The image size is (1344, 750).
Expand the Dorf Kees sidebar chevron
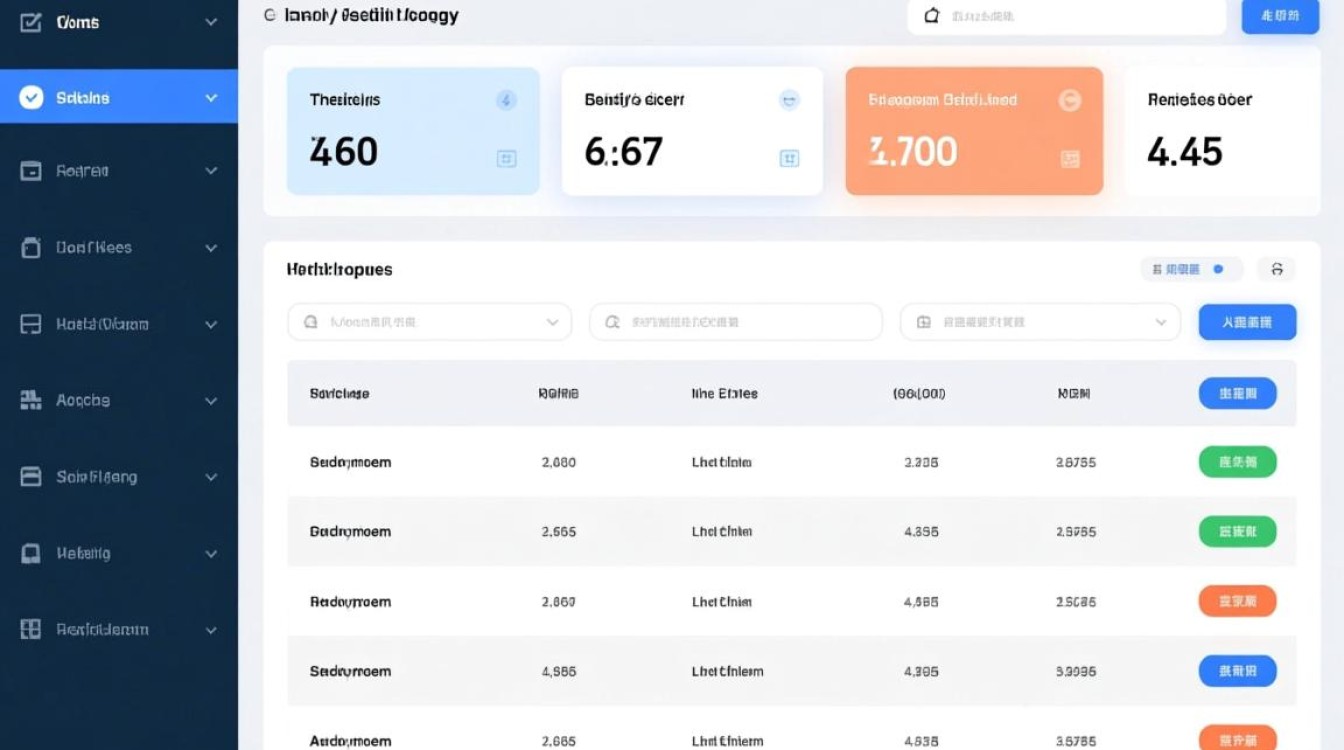coord(211,248)
